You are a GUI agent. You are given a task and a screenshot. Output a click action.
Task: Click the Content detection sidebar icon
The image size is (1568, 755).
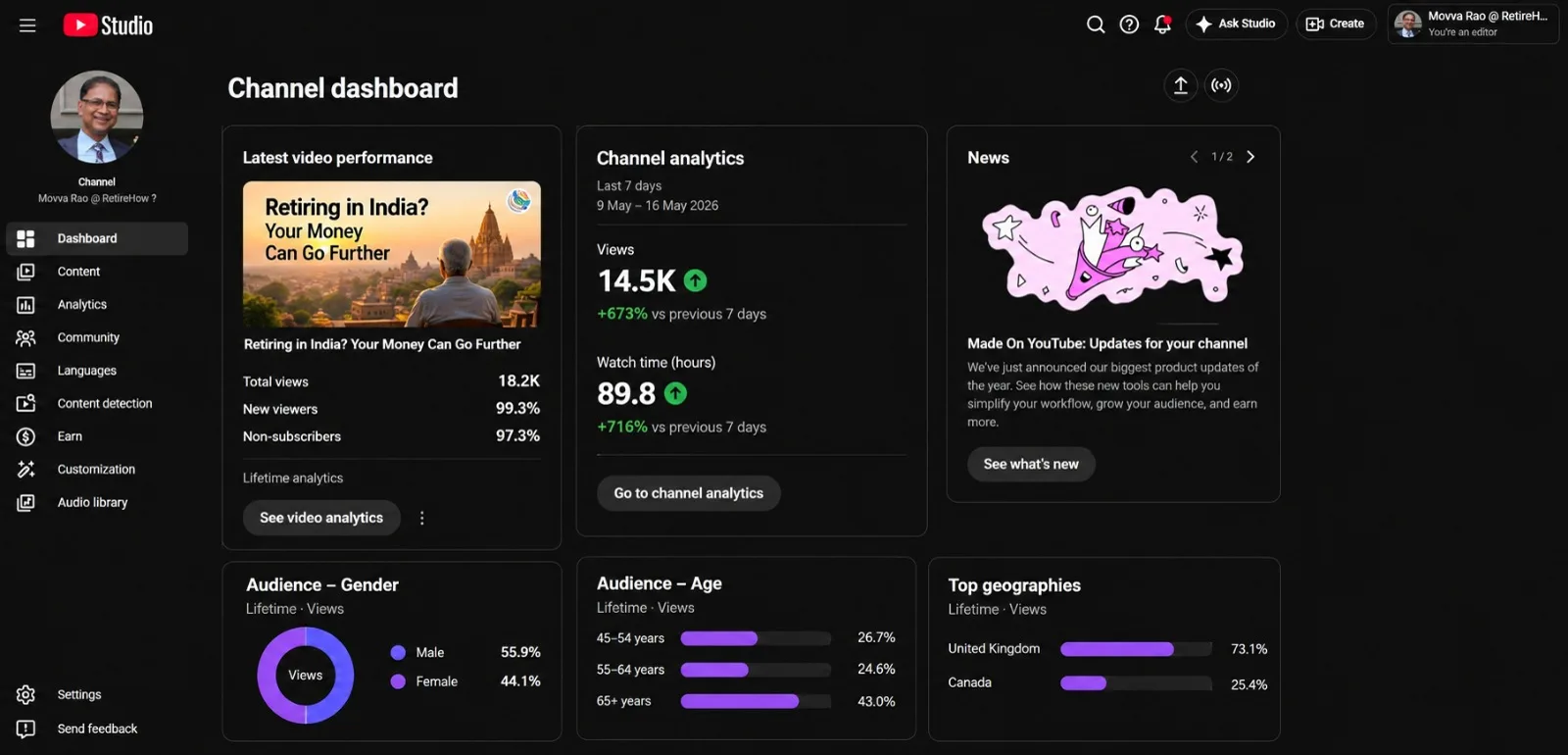point(26,403)
